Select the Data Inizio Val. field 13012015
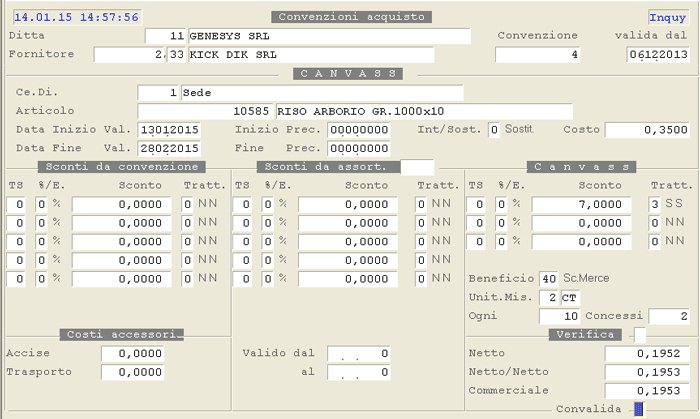The width and height of the screenshot is (700, 419). (169, 130)
